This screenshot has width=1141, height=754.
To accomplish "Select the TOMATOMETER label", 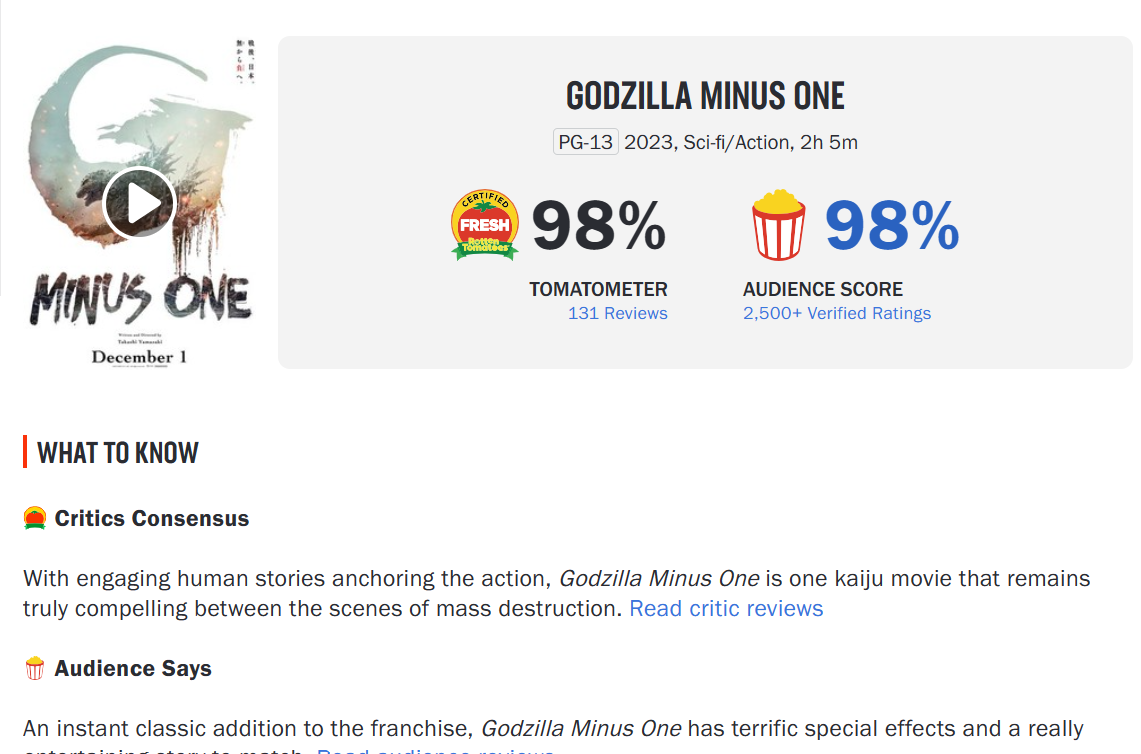I will tap(598, 289).
